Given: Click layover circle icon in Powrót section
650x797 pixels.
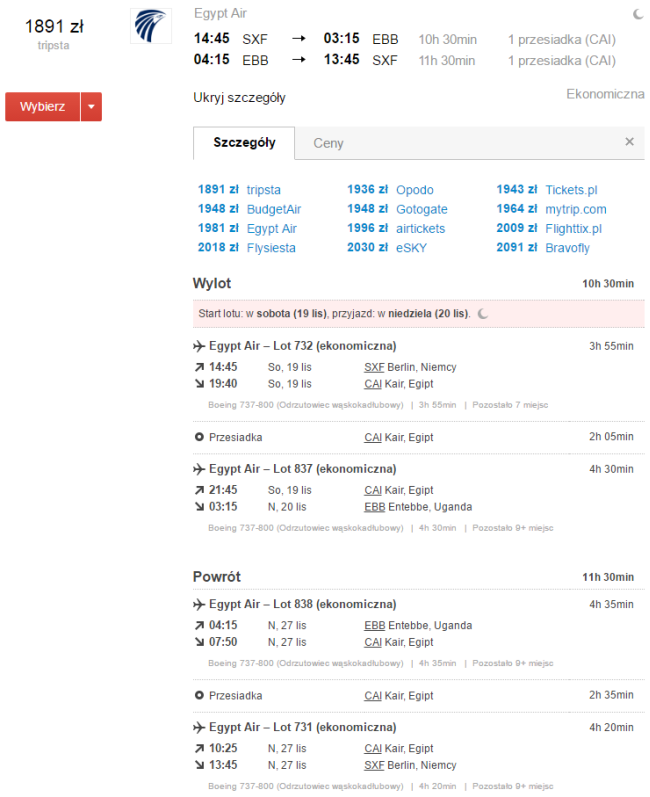Looking at the screenshot, I should click(x=199, y=695).
